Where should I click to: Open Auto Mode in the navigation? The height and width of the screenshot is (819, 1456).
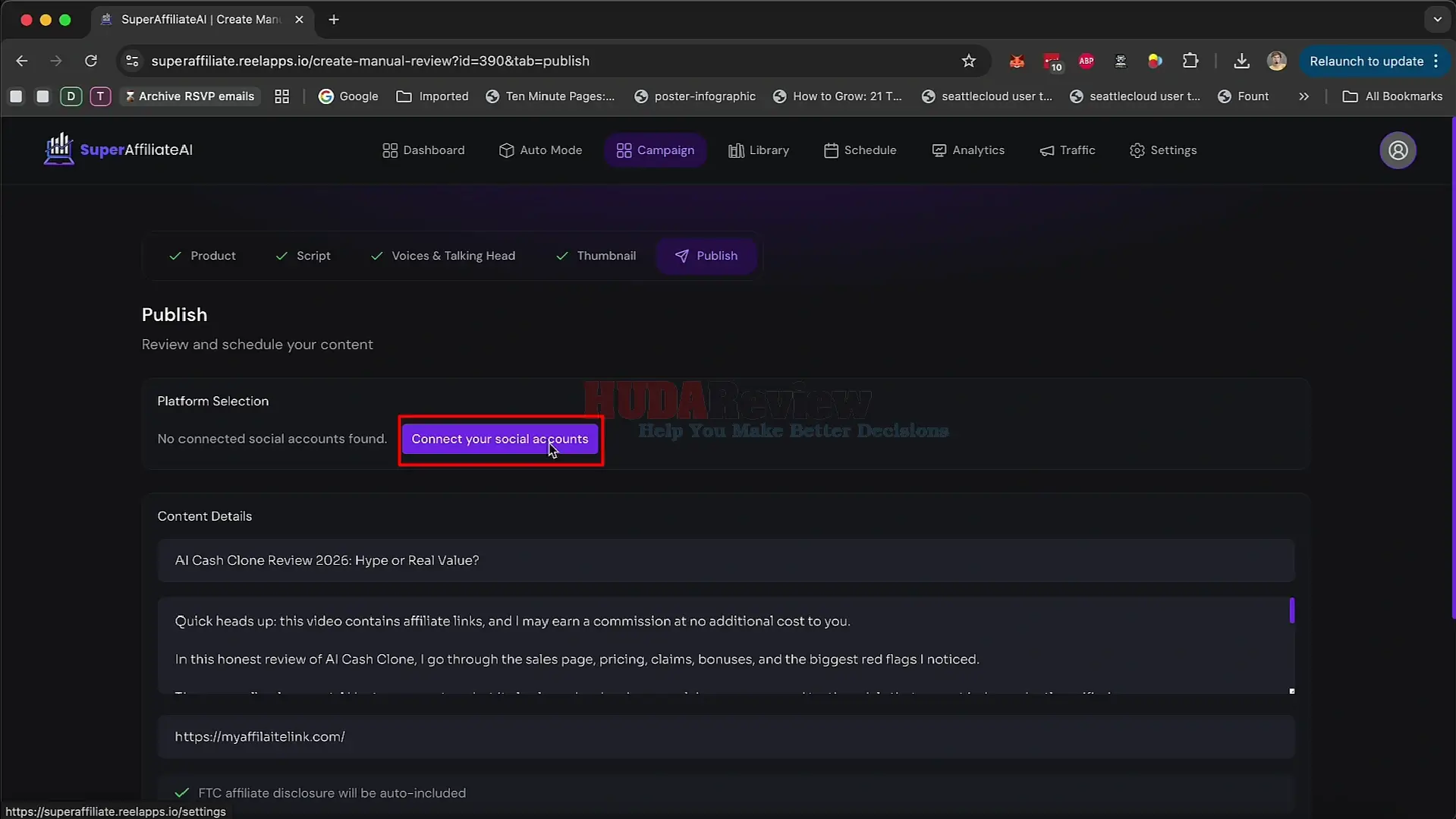click(x=540, y=150)
